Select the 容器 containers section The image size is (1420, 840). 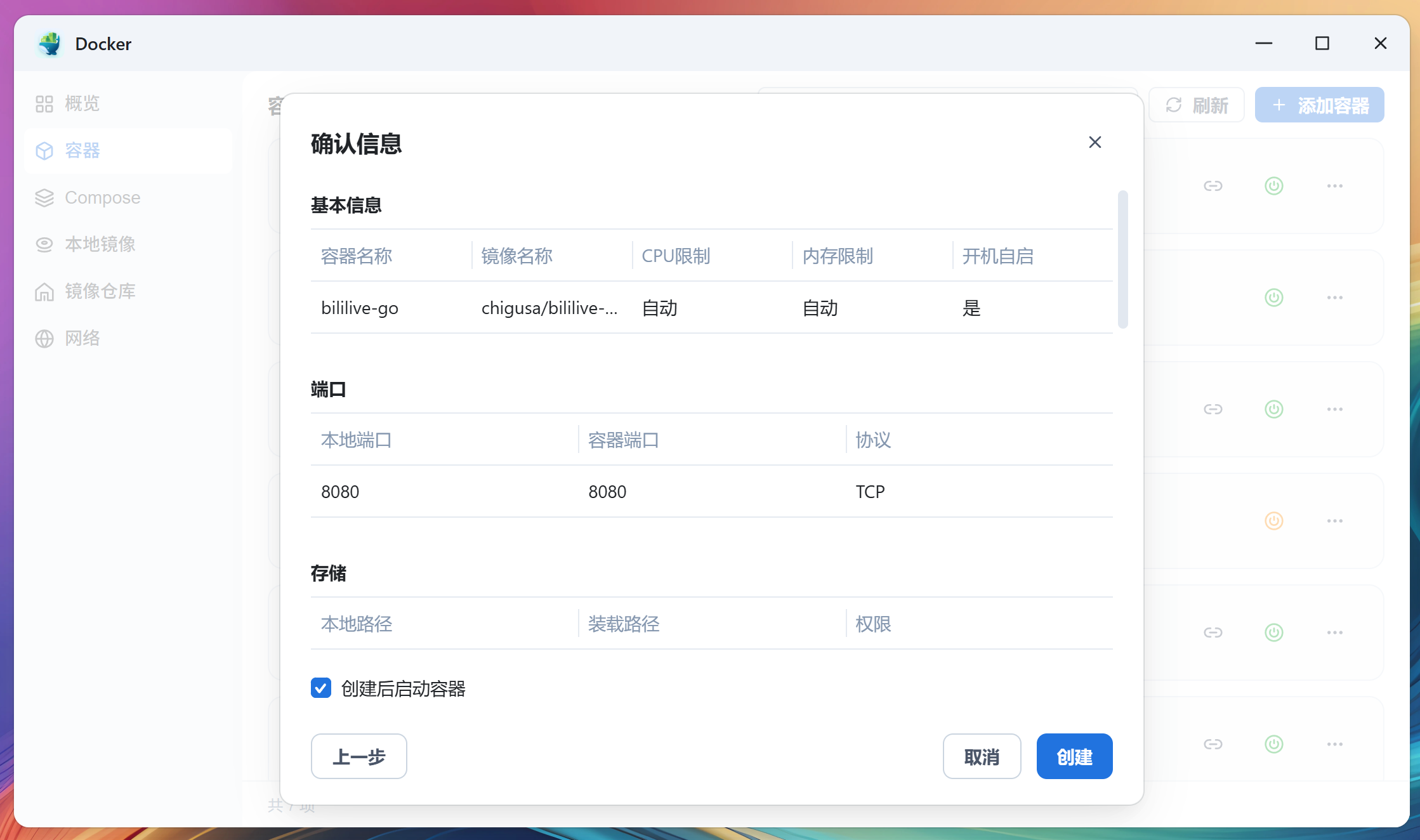coord(81,151)
